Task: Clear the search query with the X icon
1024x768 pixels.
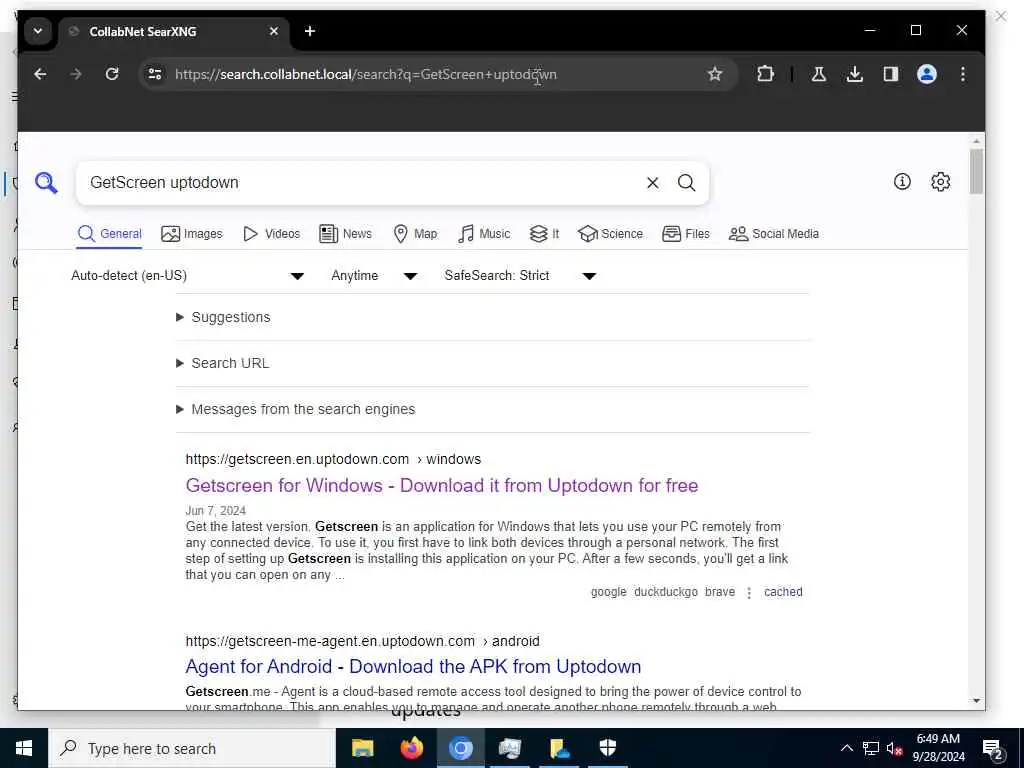Action: pyautogui.click(x=652, y=183)
